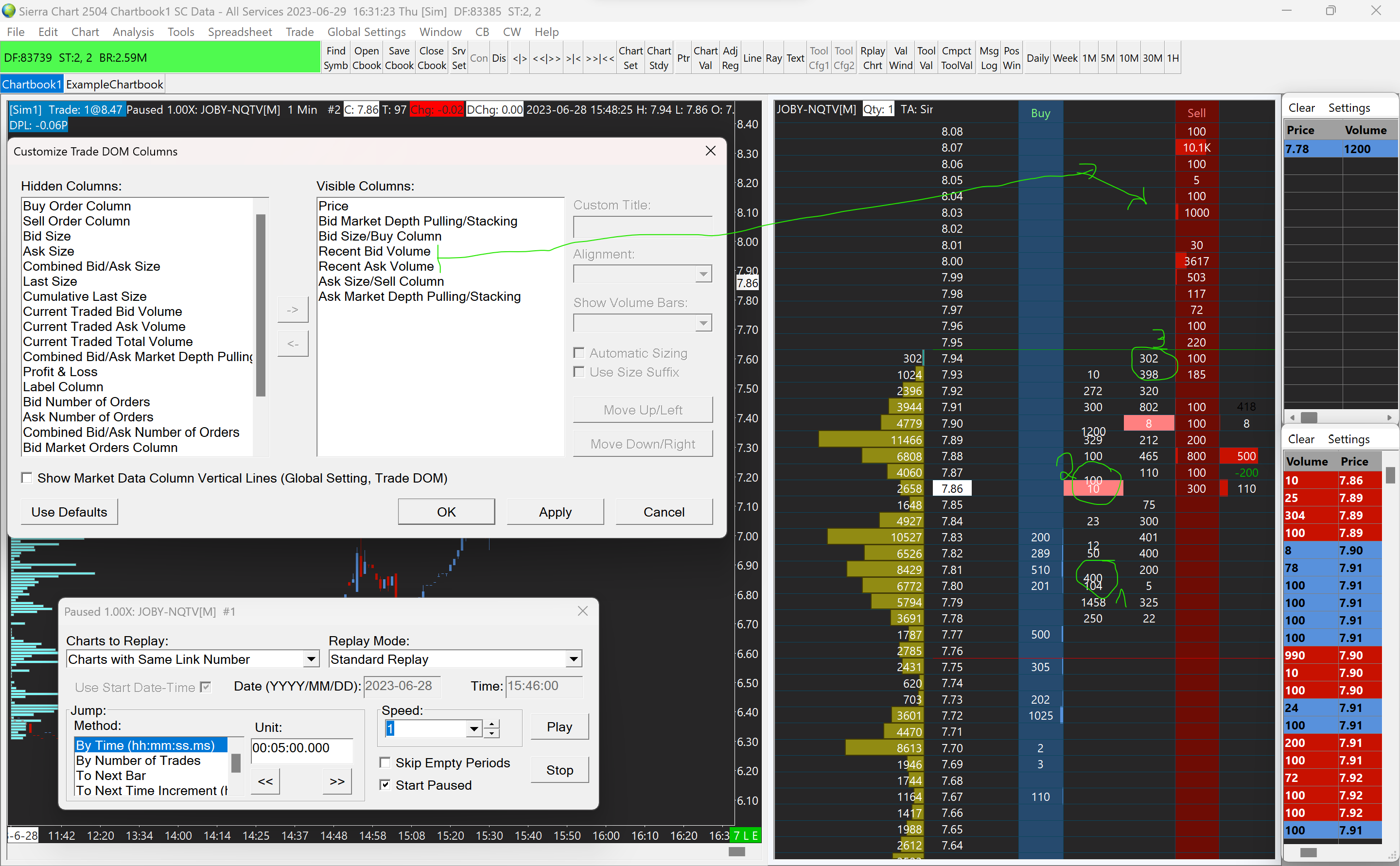Click the Use Defaults button
This screenshot has height=866, width=1400.
coord(70,511)
